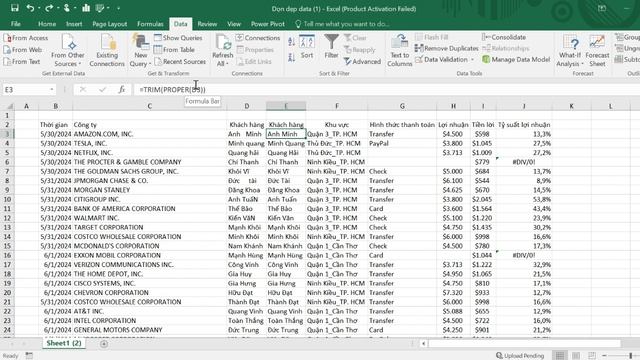Switch to Page Layout view in status bar

coord(576,356)
